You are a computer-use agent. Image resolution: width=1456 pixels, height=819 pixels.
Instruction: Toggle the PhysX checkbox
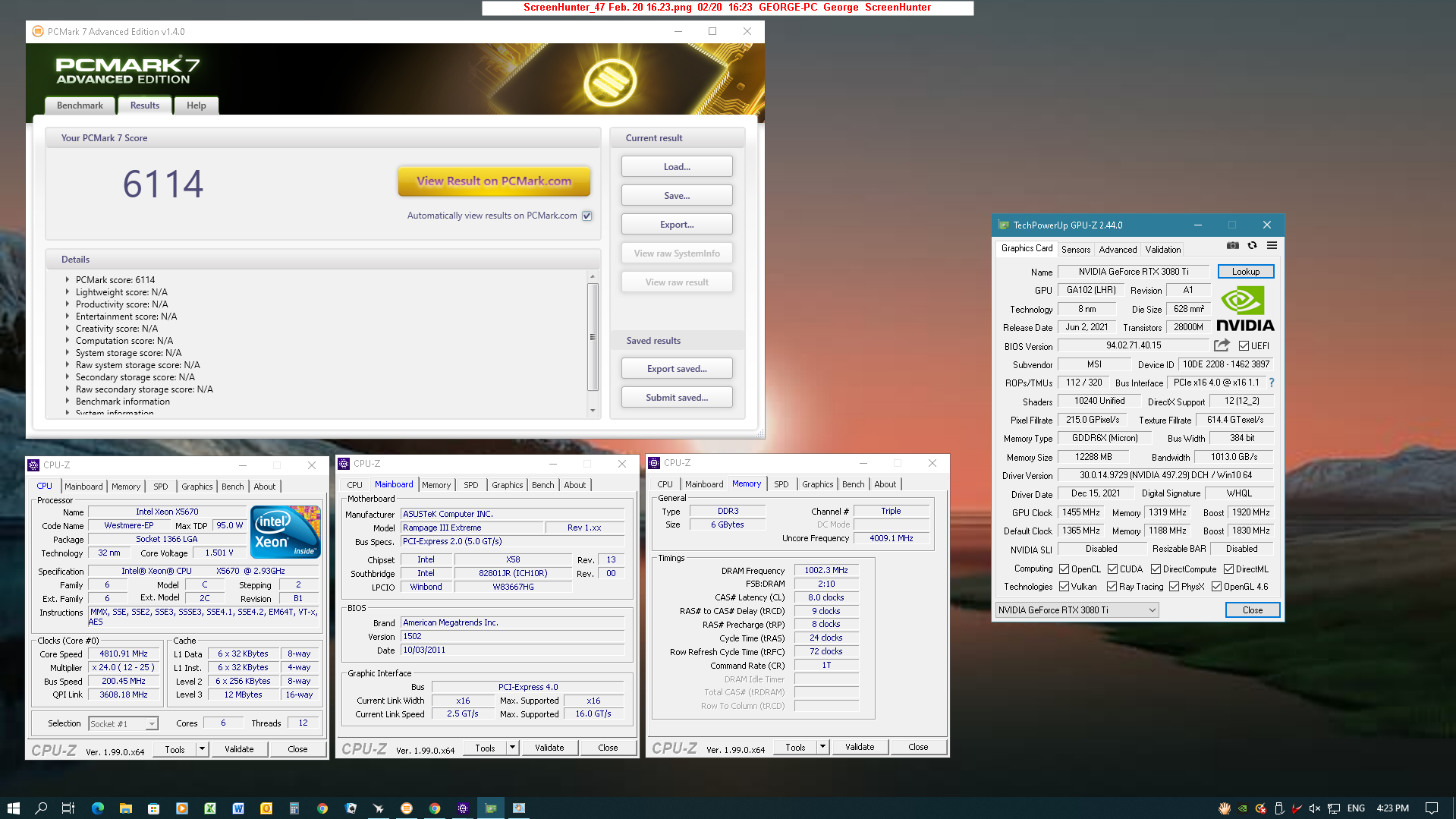click(1174, 586)
